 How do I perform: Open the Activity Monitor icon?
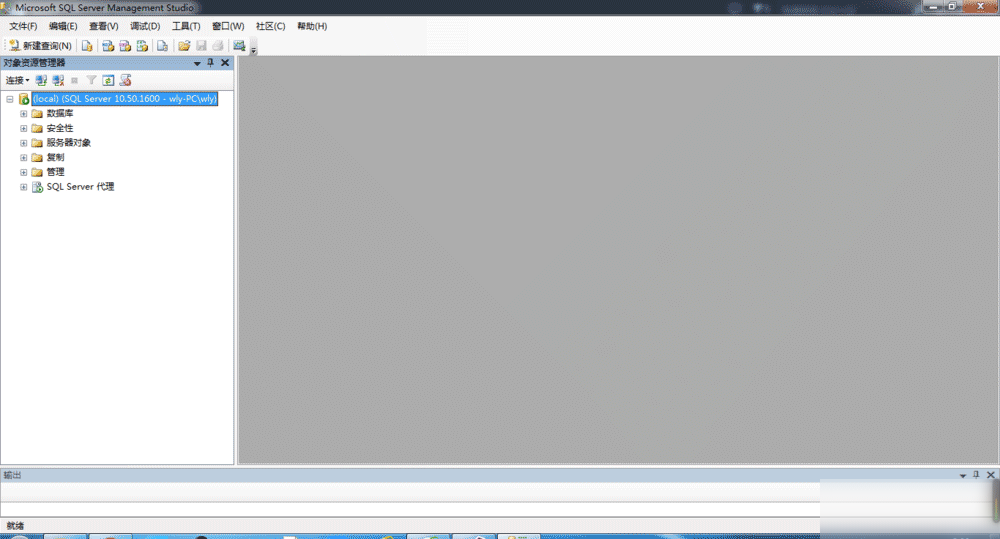tap(239, 46)
